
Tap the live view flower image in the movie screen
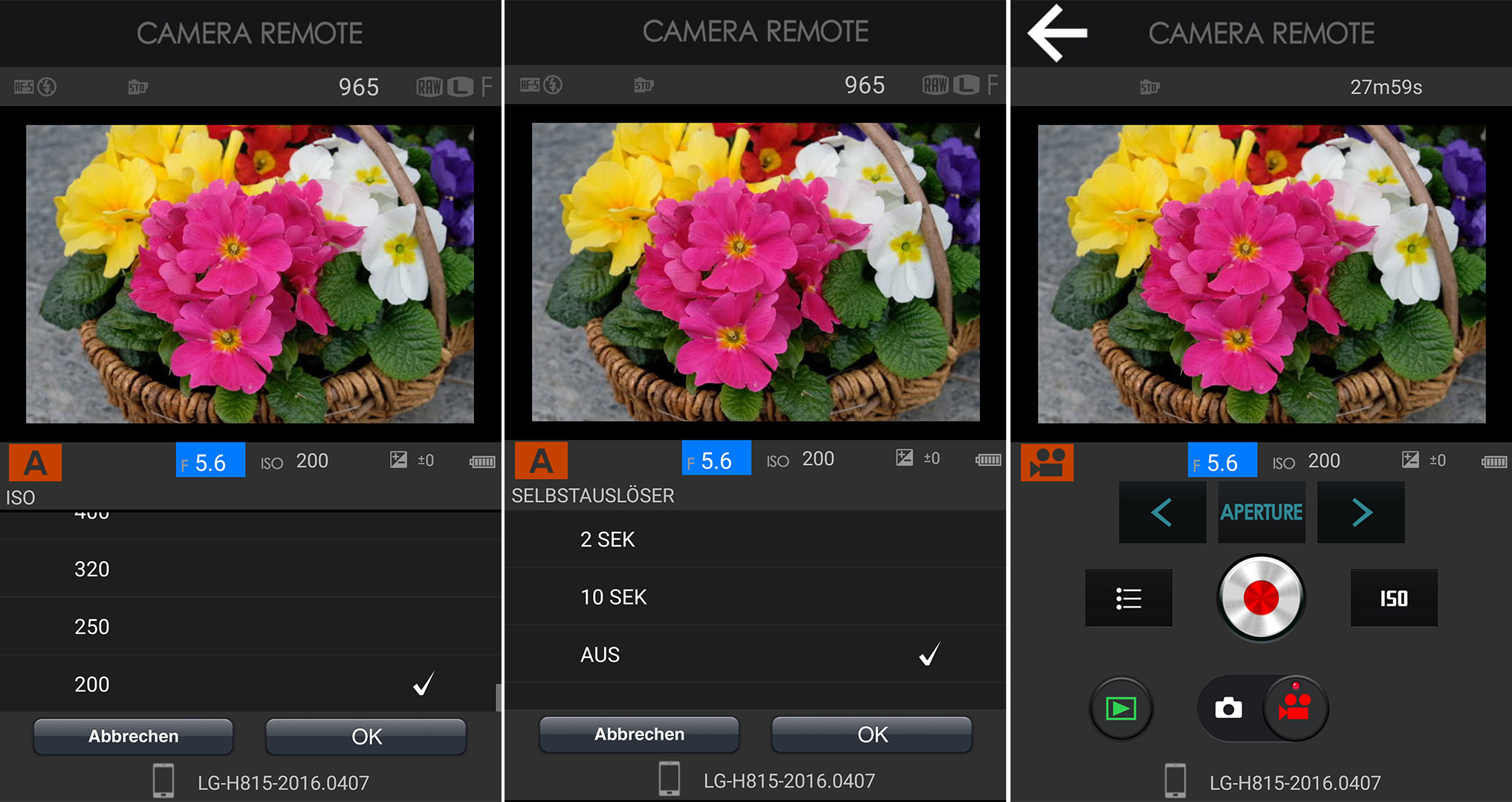[1261, 273]
